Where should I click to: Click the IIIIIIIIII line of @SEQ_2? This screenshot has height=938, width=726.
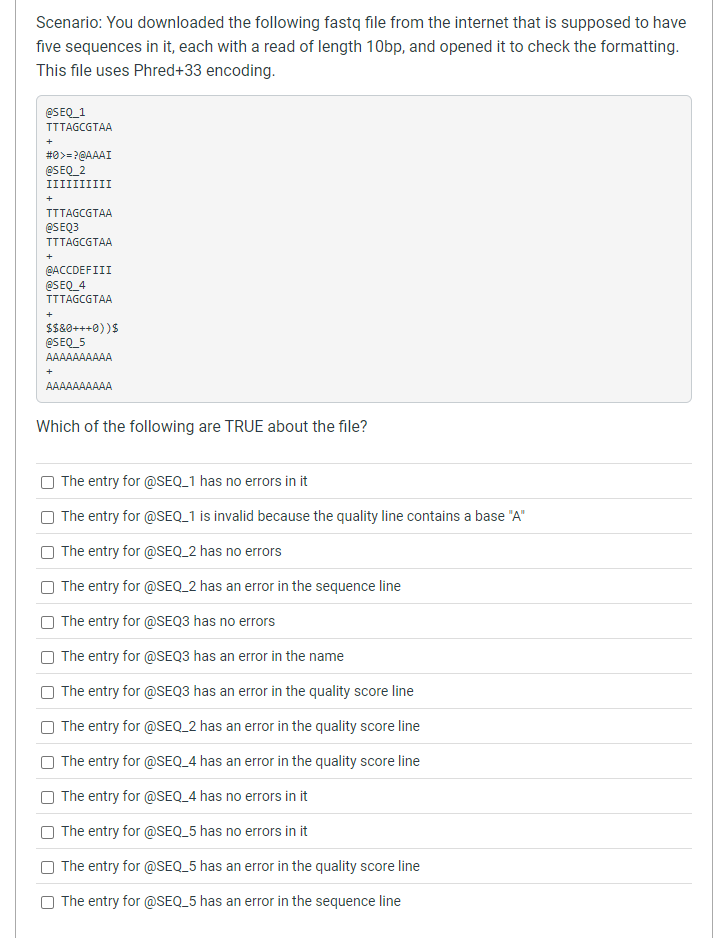[x=78, y=184]
